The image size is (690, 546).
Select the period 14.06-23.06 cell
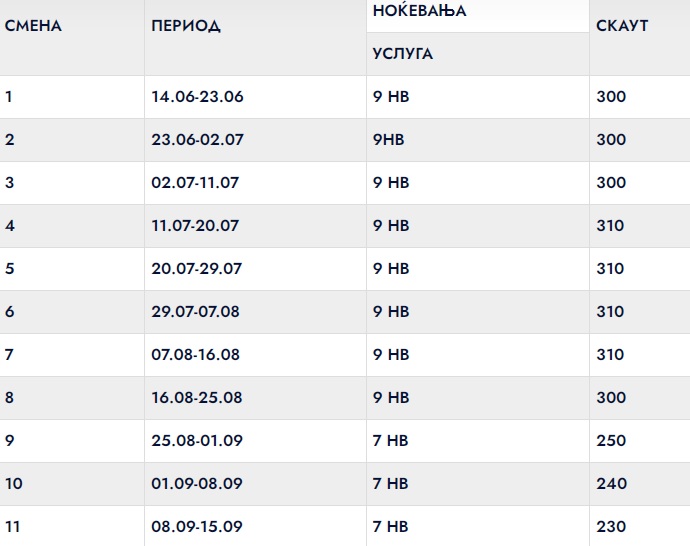(198, 97)
